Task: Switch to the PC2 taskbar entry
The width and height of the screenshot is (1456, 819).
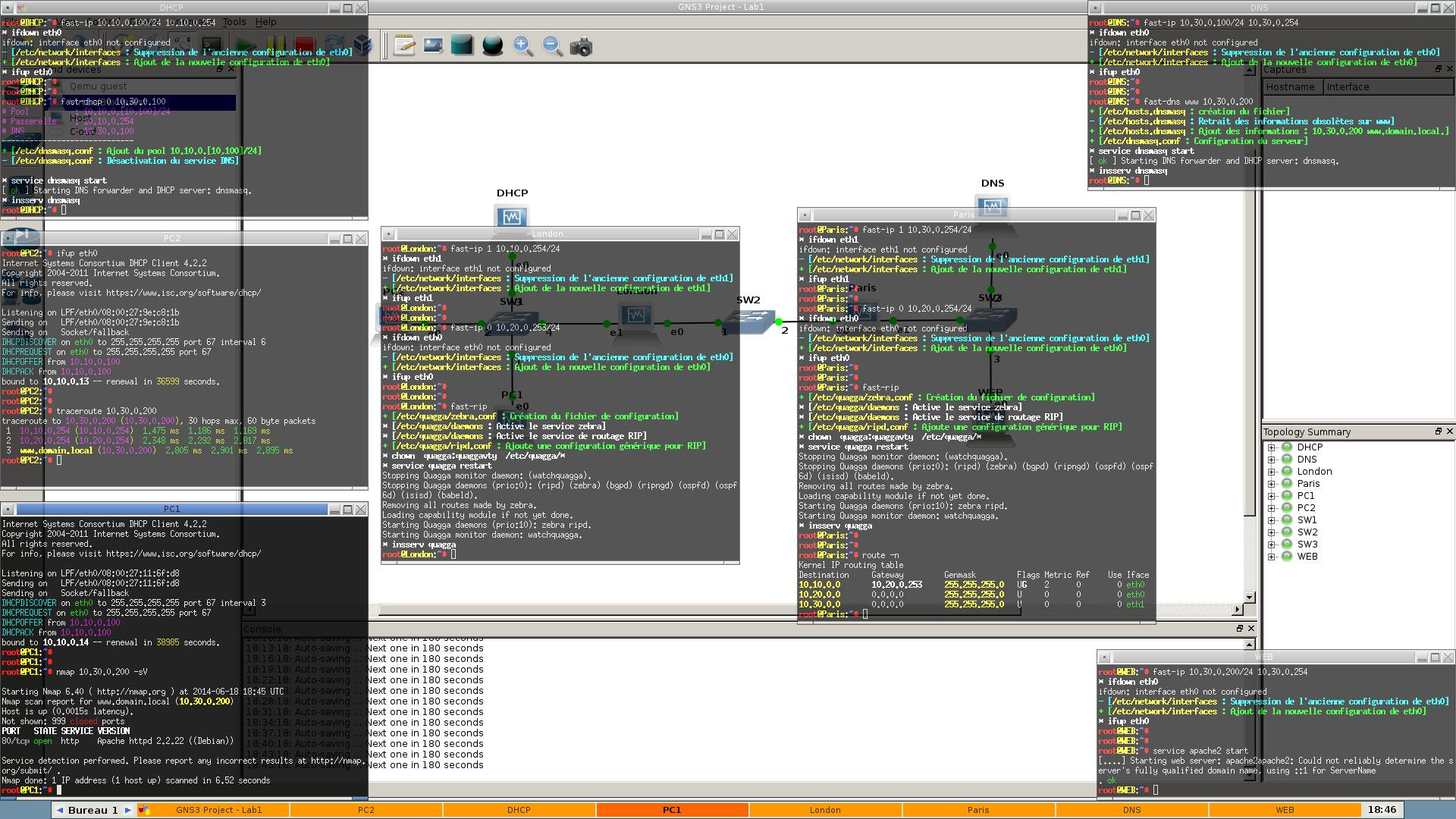Action: pos(366,810)
